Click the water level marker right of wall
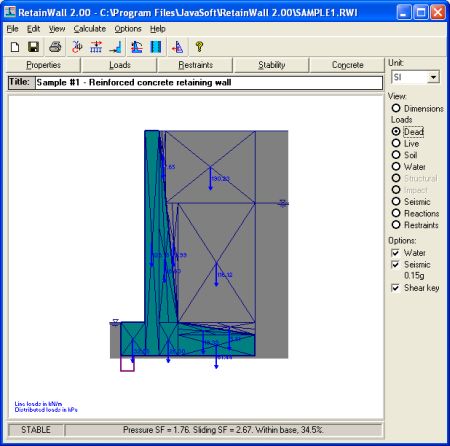Viewport: 450px width, 446px height. point(283,203)
